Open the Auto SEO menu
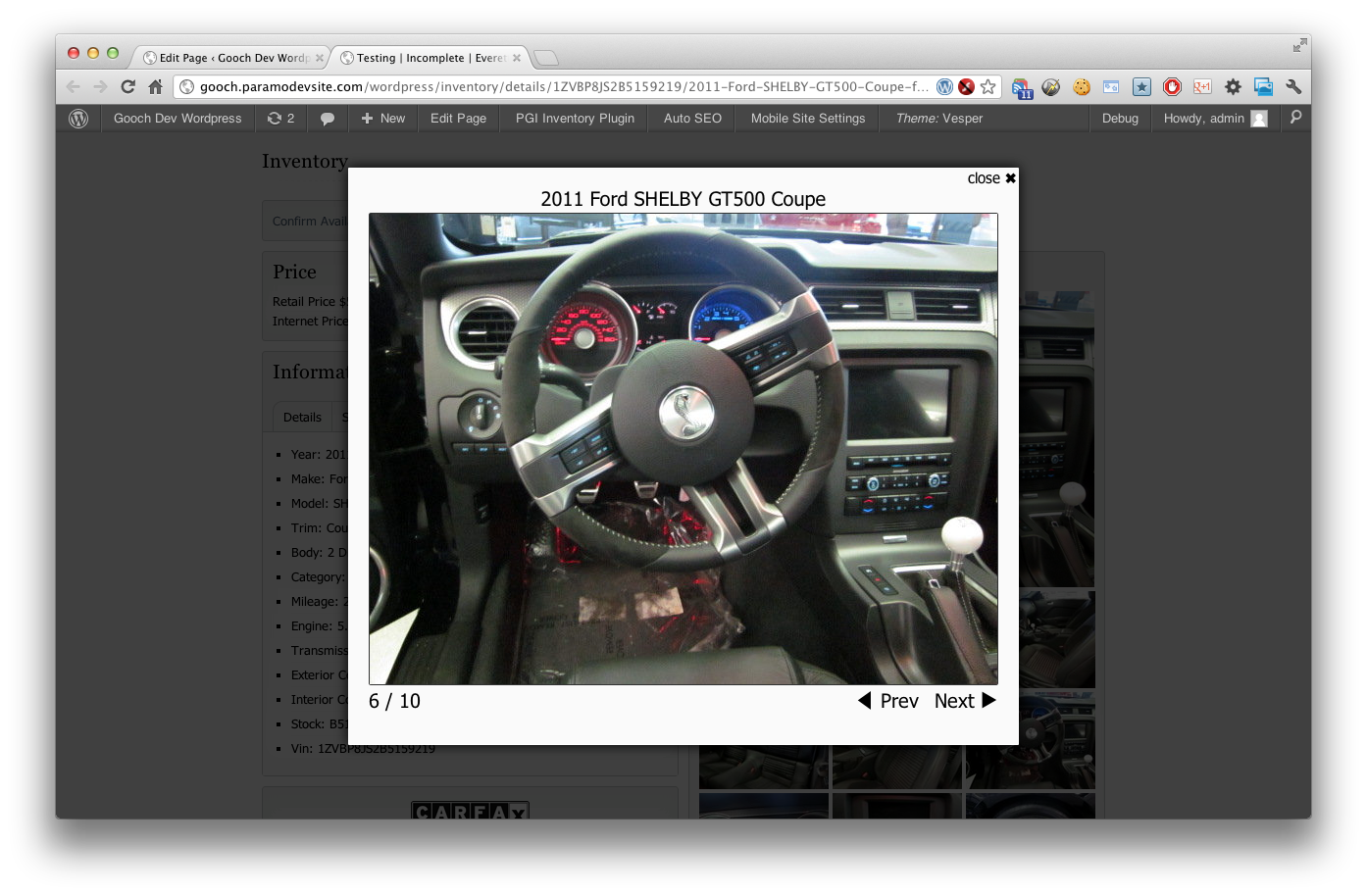Viewport: 1367px width, 896px height. (692, 119)
